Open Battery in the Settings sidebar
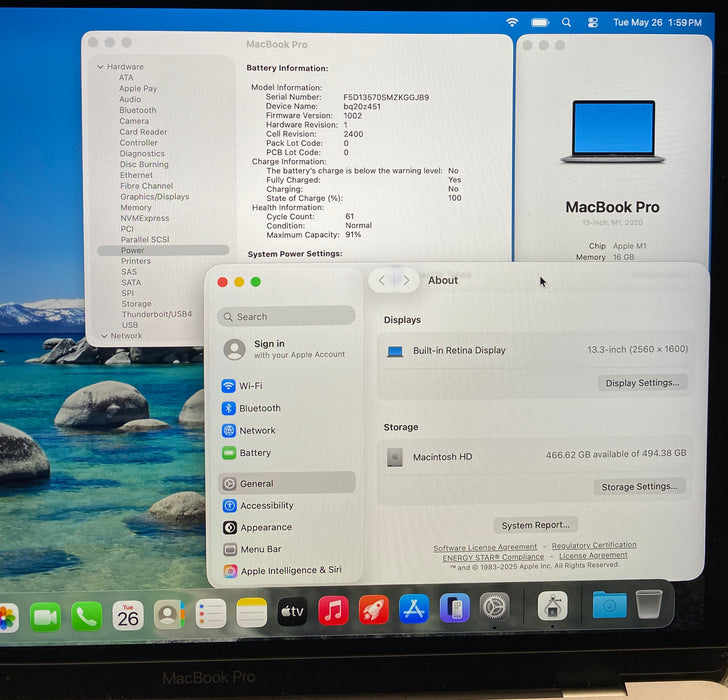 tap(288, 453)
